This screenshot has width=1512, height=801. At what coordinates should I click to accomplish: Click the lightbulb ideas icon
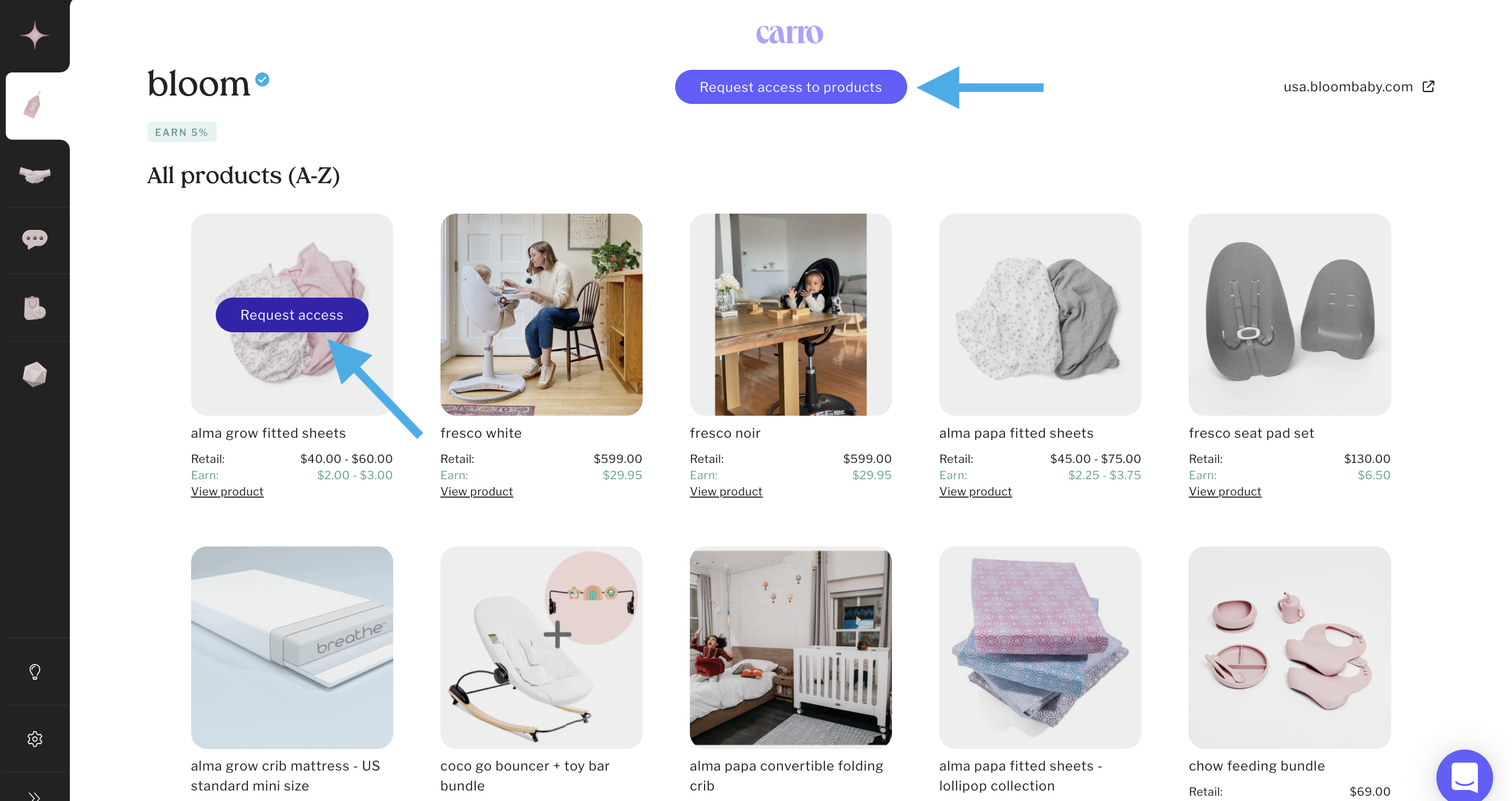pyautogui.click(x=35, y=672)
